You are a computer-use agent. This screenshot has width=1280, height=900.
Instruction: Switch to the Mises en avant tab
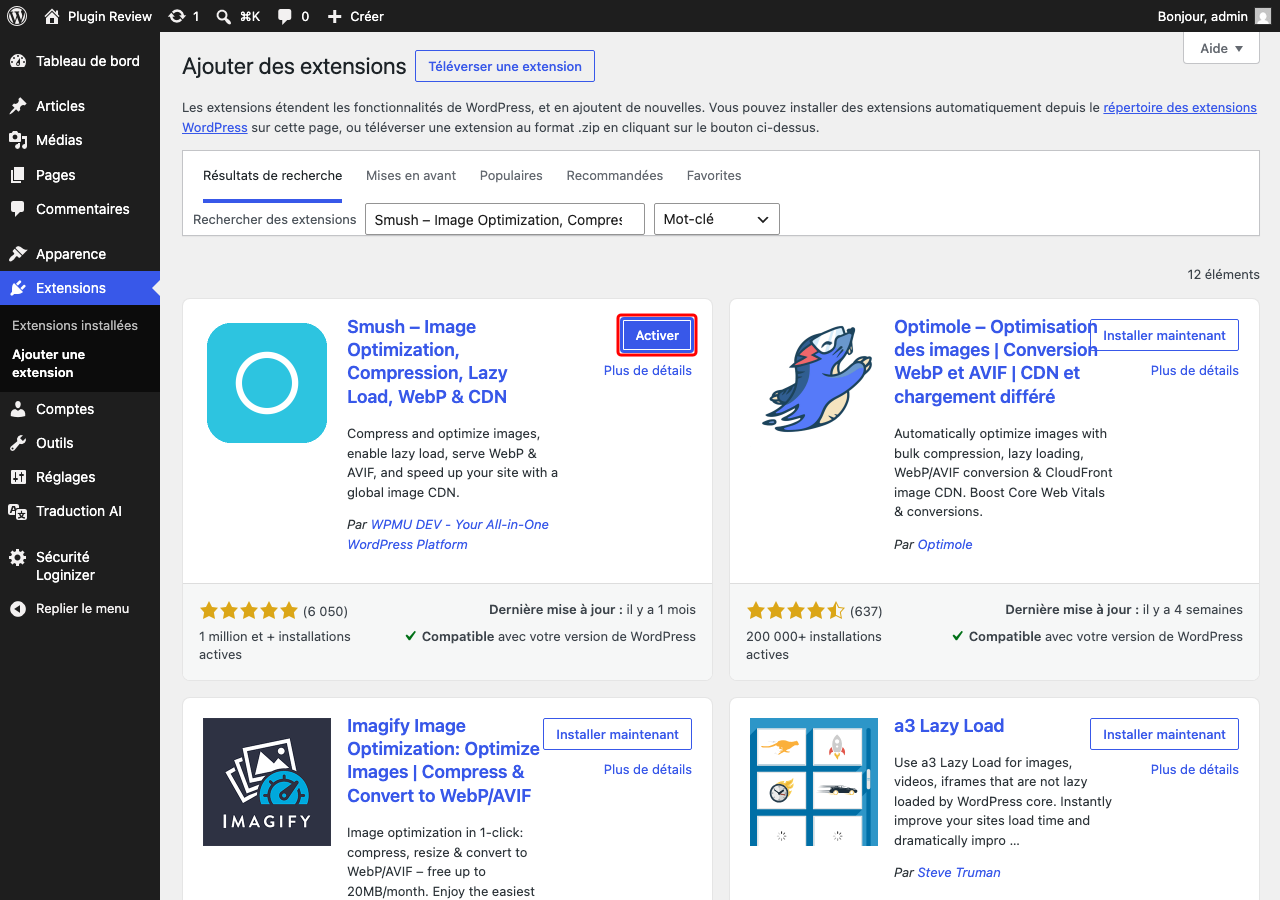(x=411, y=176)
